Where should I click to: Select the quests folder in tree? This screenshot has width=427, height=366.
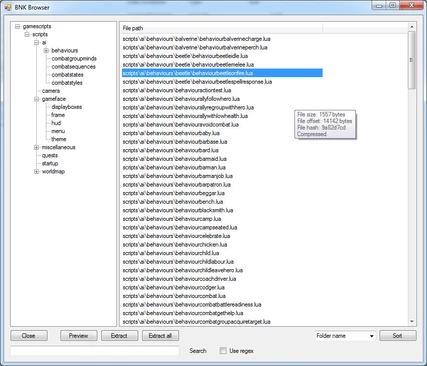[x=50, y=155]
